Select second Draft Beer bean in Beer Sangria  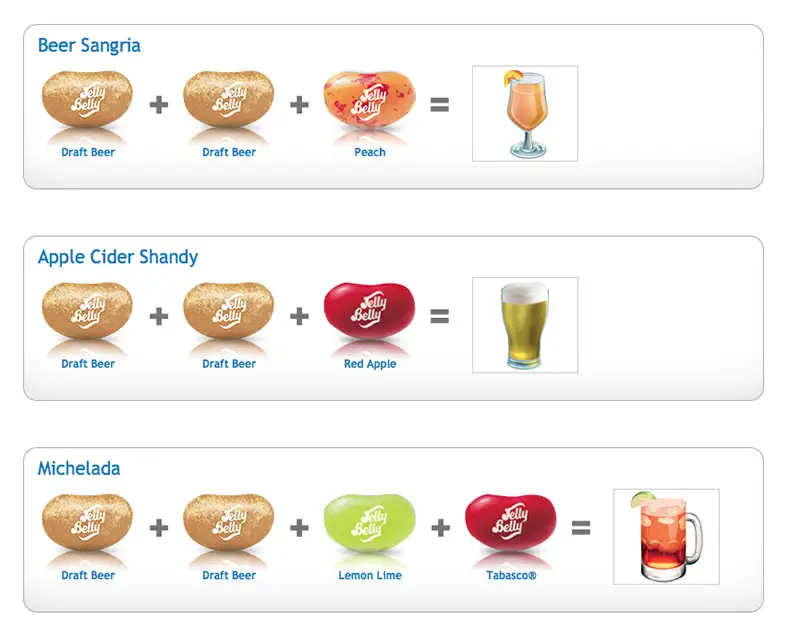tap(229, 99)
